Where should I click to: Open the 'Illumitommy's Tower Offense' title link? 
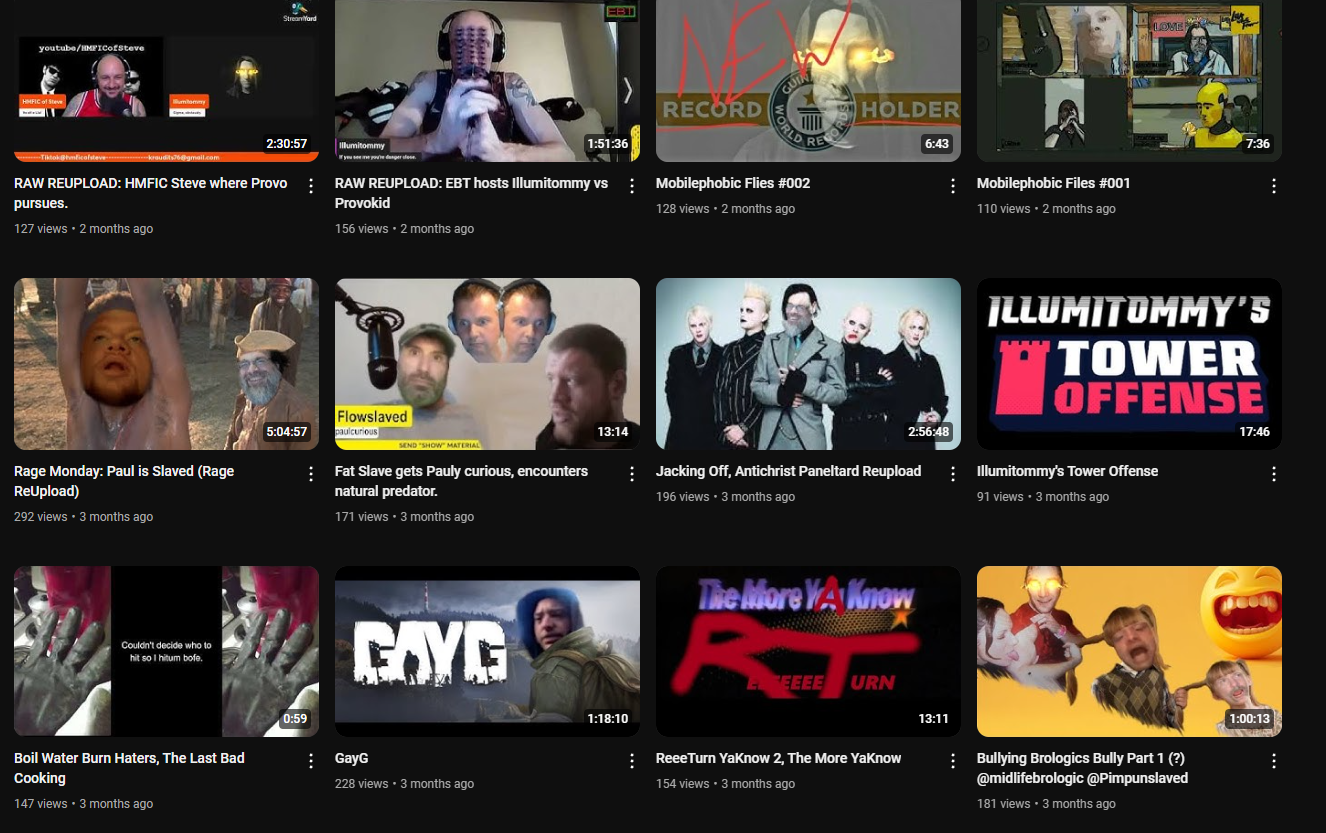coord(1068,471)
